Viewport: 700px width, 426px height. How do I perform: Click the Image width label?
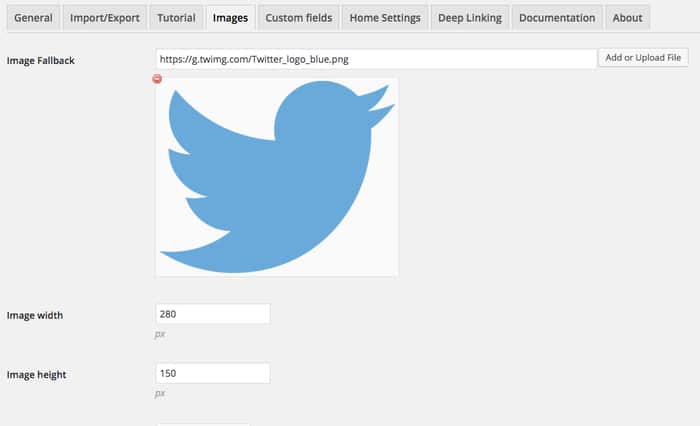[x=35, y=315]
